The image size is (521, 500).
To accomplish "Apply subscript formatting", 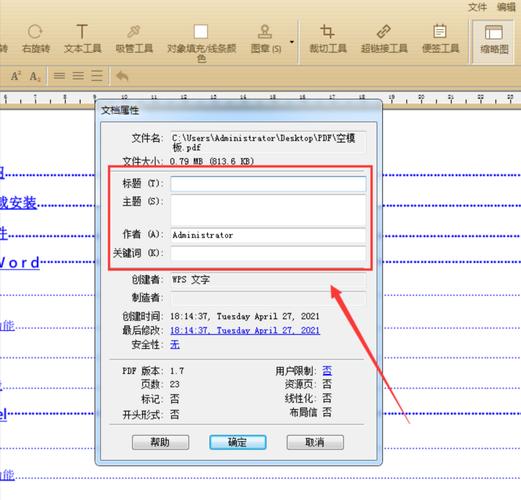I will pyautogui.click(x=35, y=76).
